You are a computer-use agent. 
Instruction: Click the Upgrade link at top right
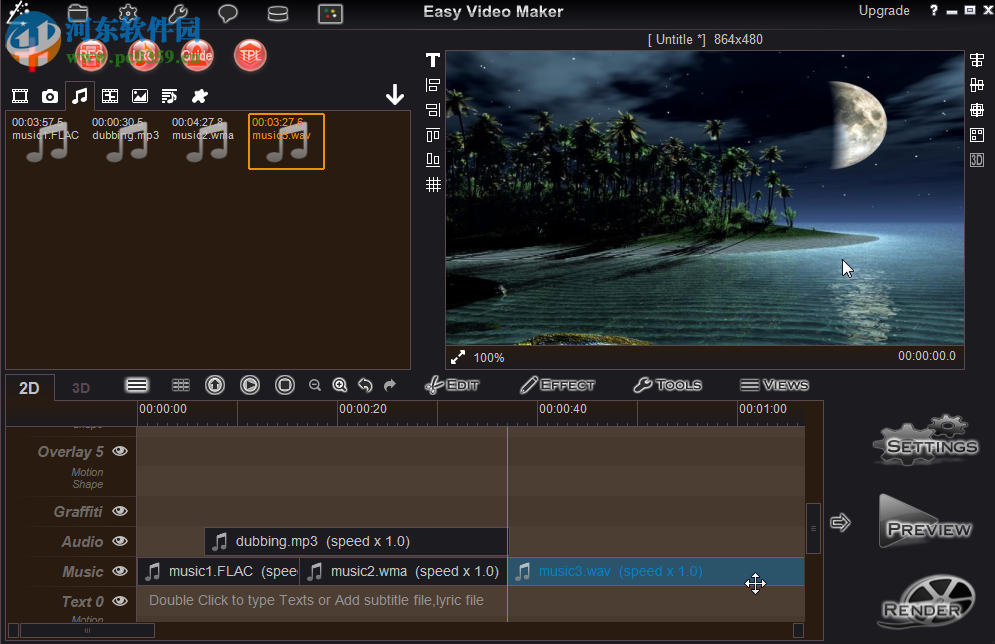tap(884, 11)
